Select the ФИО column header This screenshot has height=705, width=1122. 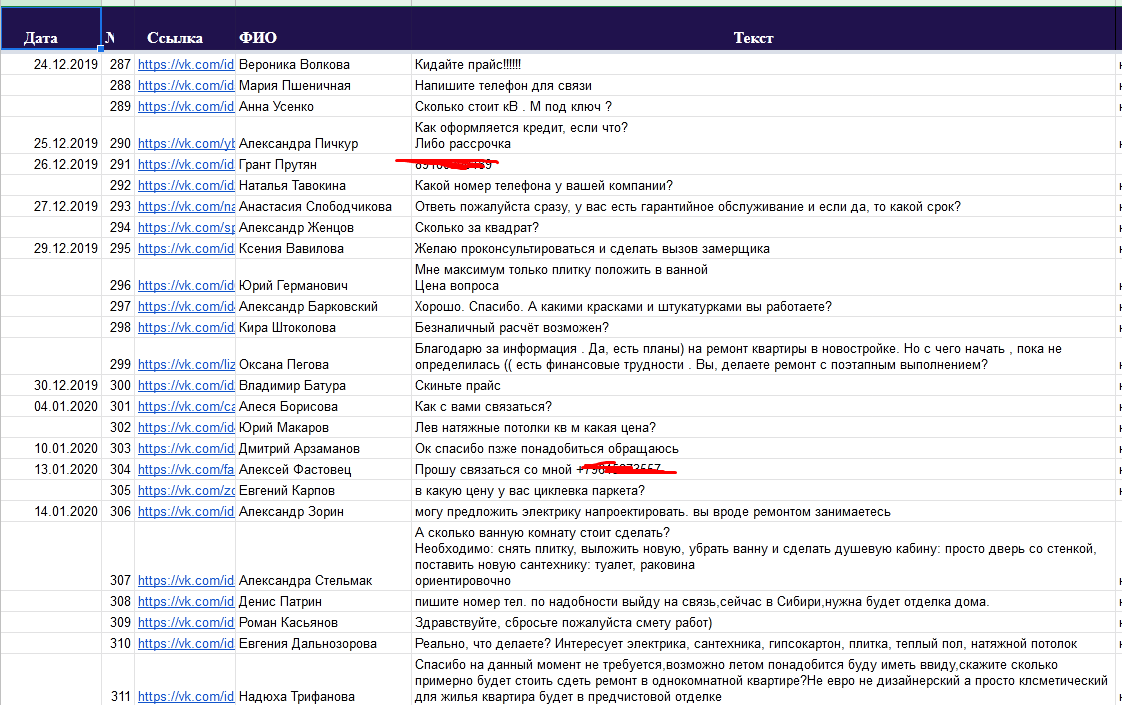pyautogui.click(x=323, y=29)
